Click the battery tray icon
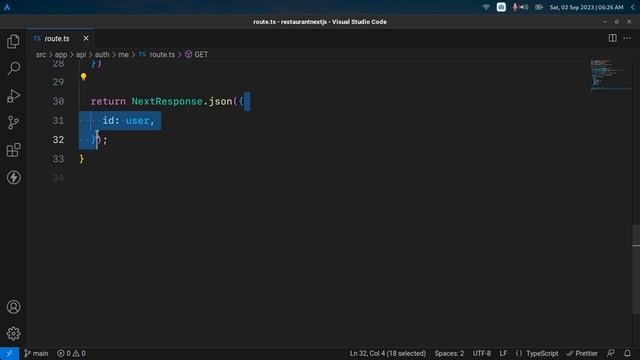Screen dimensions: 640x360 (x=539, y=7)
